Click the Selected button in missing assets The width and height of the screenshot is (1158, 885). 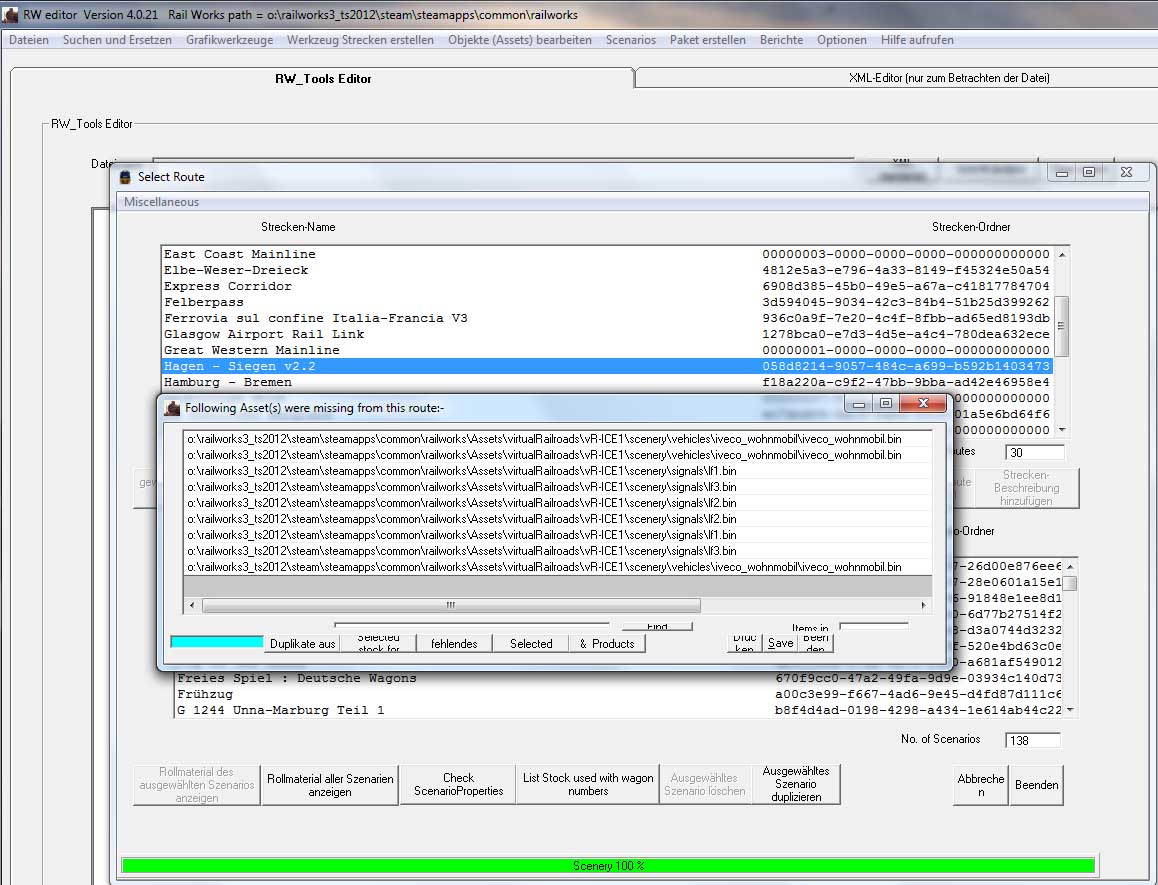click(x=531, y=643)
